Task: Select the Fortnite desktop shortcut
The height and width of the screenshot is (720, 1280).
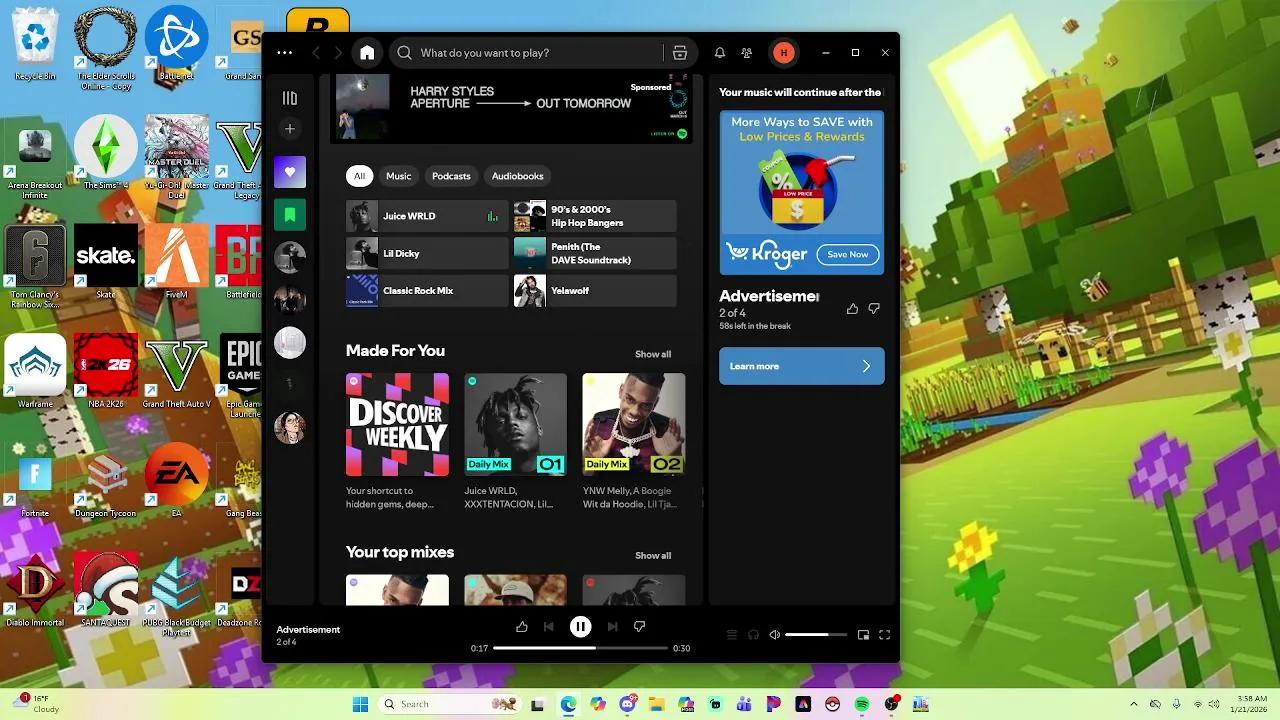Action: point(35,481)
